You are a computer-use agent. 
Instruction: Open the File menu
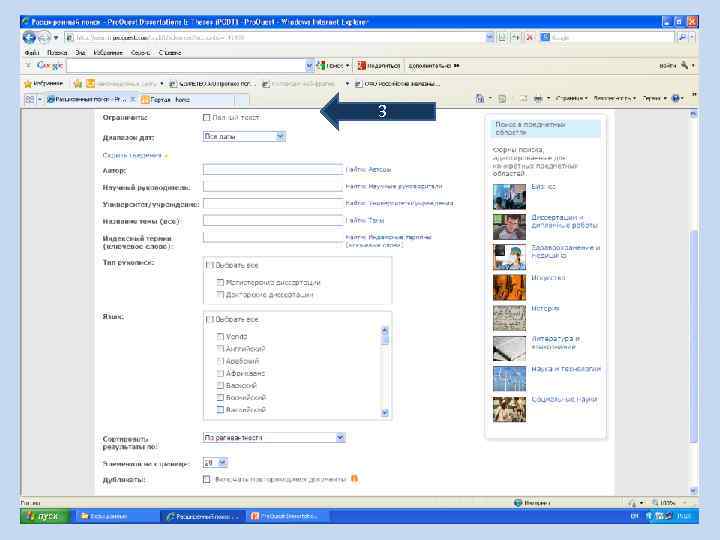[x=32, y=52]
